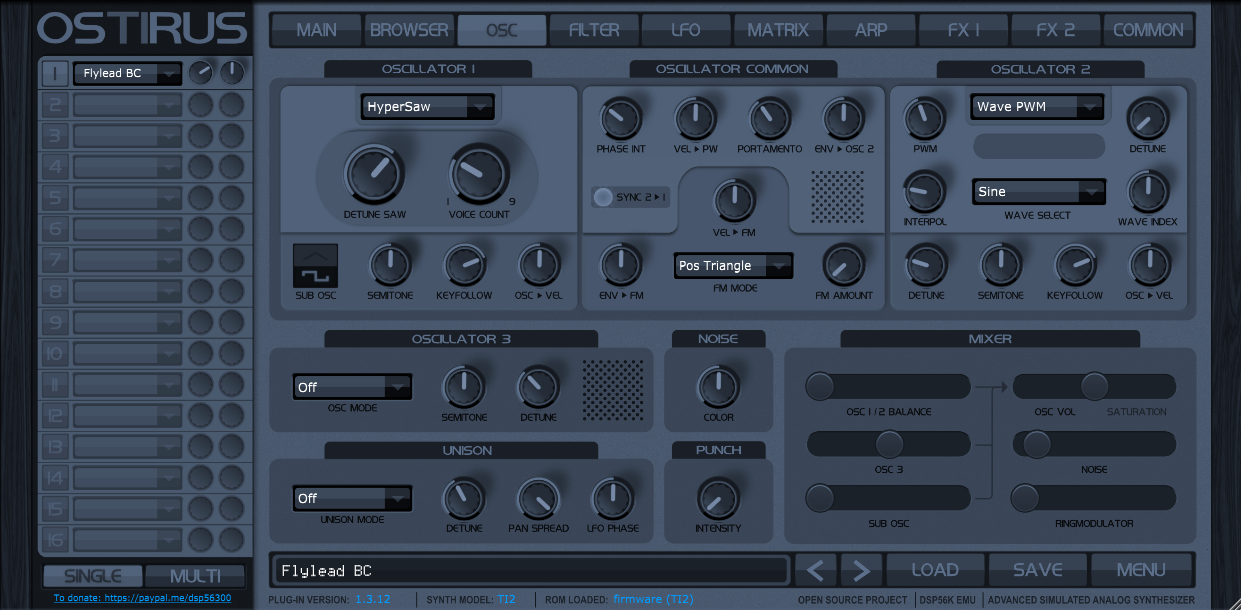This screenshot has width=1241, height=610.
Task: Open the HyperSaw oscillator mode dropdown
Action: [x=427, y=106]
